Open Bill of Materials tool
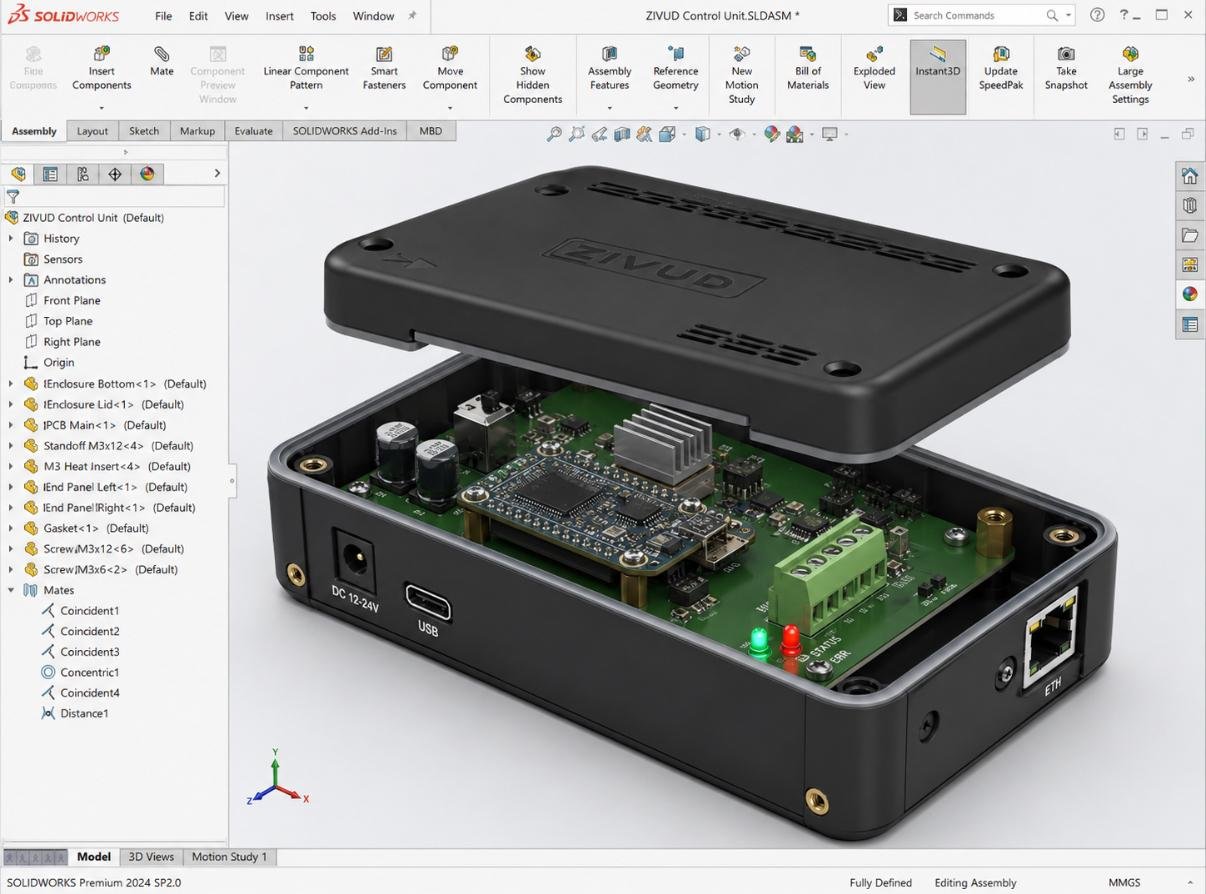The width and height of the screenshot is (1206, 894). 807,69
